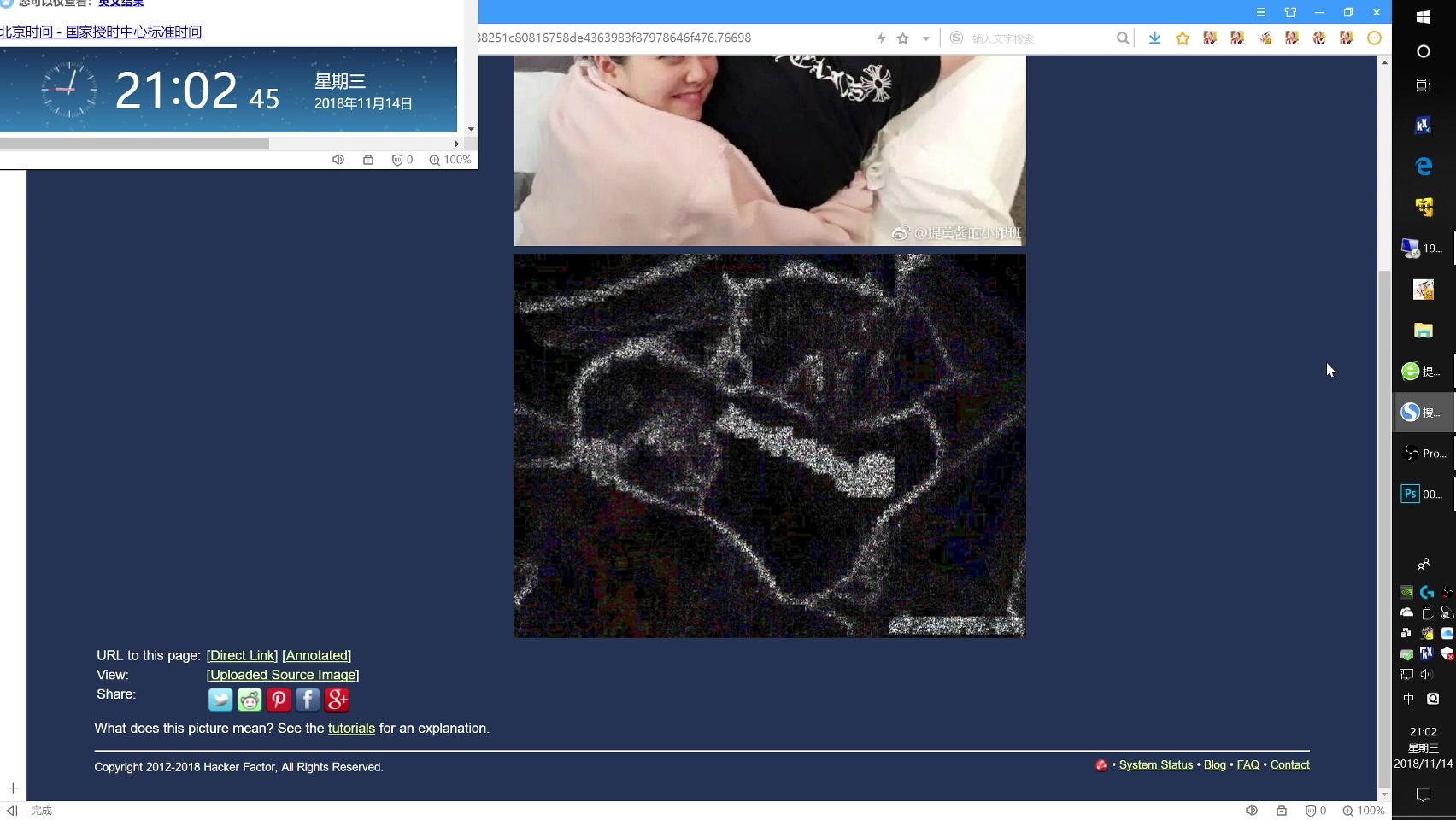Toggle sound icon in main status bar

[x=1252, y=811]
